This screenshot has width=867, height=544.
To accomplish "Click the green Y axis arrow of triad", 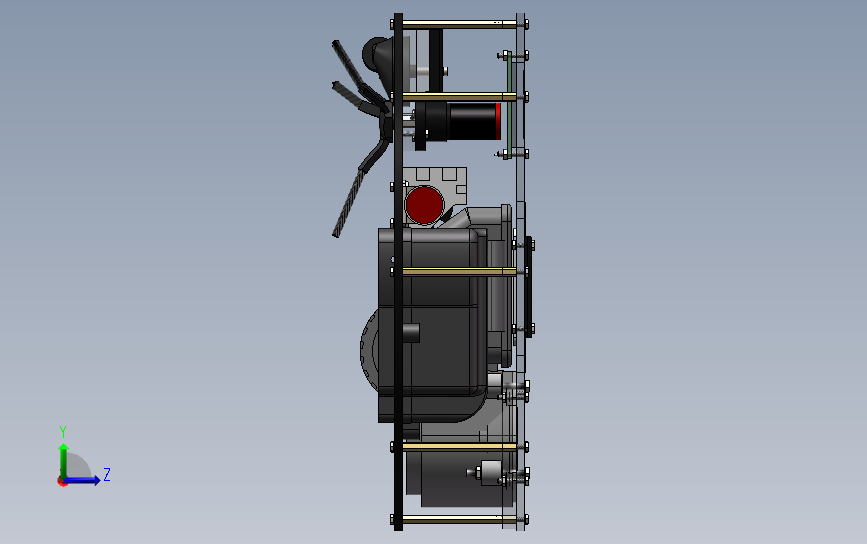I will (64, 460).
